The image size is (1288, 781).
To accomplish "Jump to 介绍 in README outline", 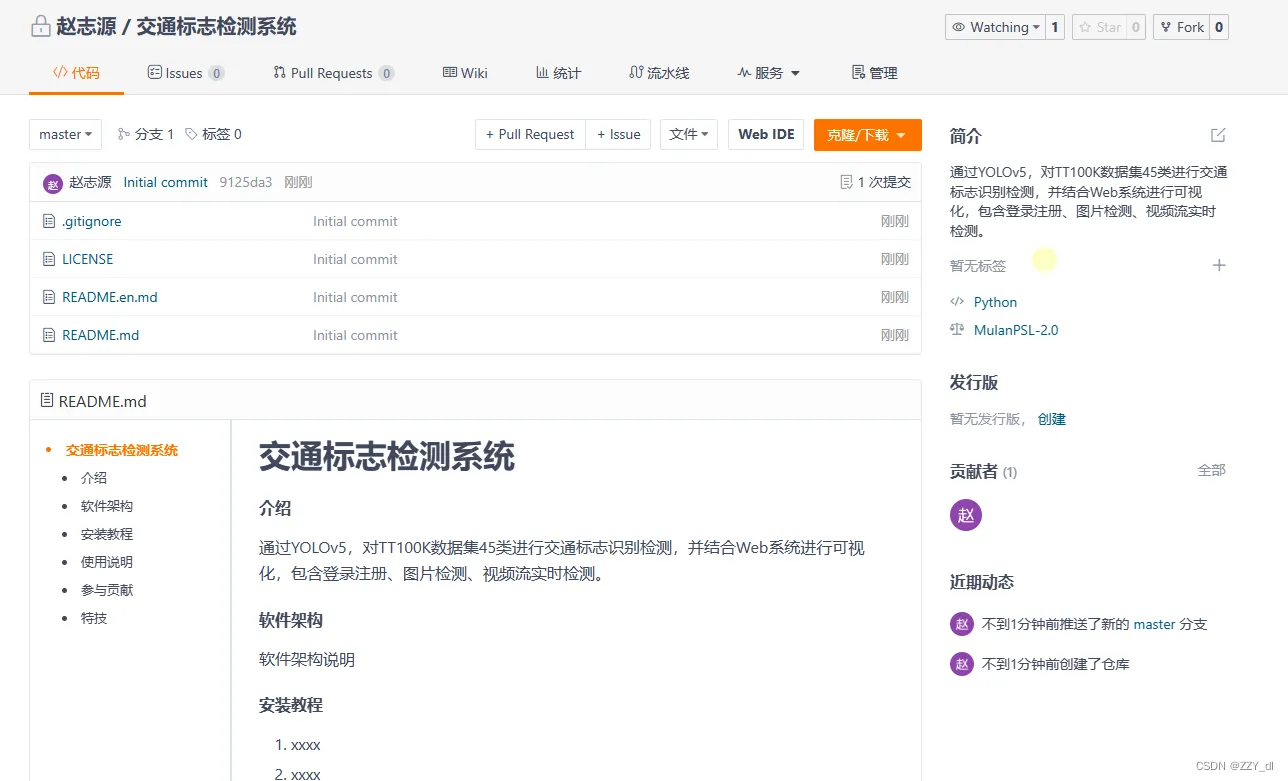I will 94,478.
